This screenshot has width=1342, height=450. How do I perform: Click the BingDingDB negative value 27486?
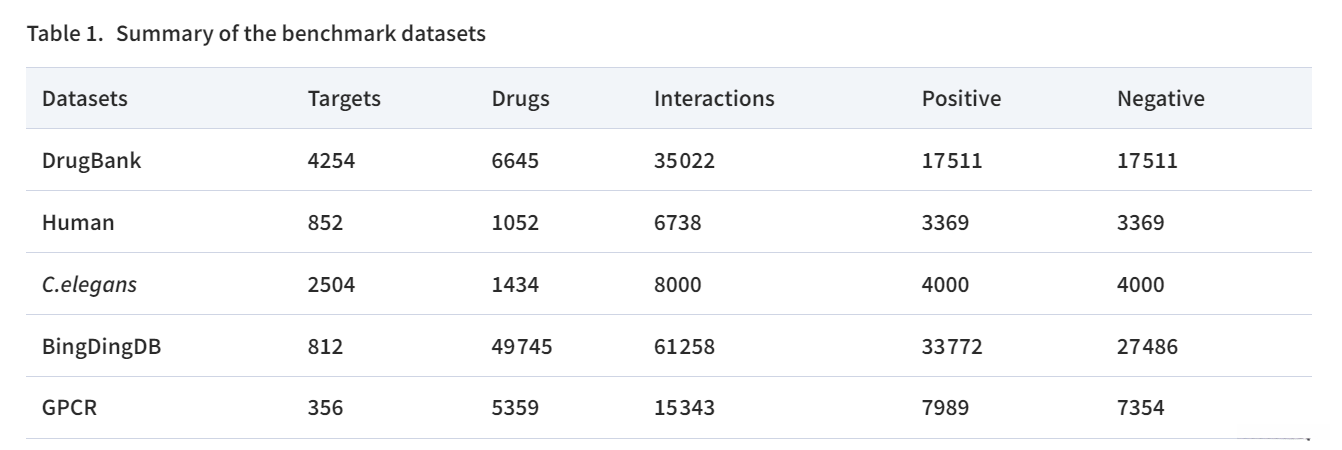[x=1147, y=347]
